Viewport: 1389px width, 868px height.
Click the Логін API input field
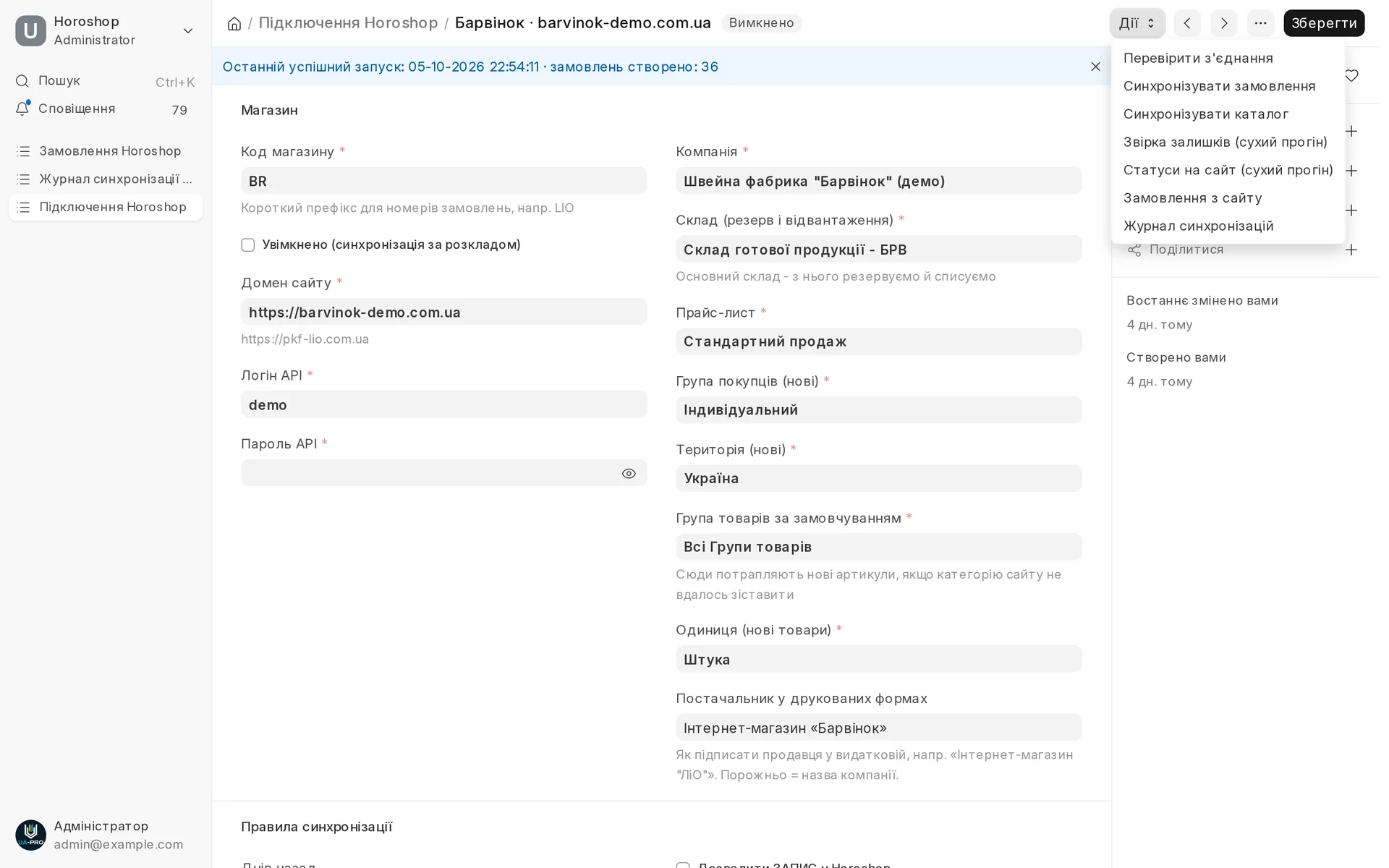443,405
